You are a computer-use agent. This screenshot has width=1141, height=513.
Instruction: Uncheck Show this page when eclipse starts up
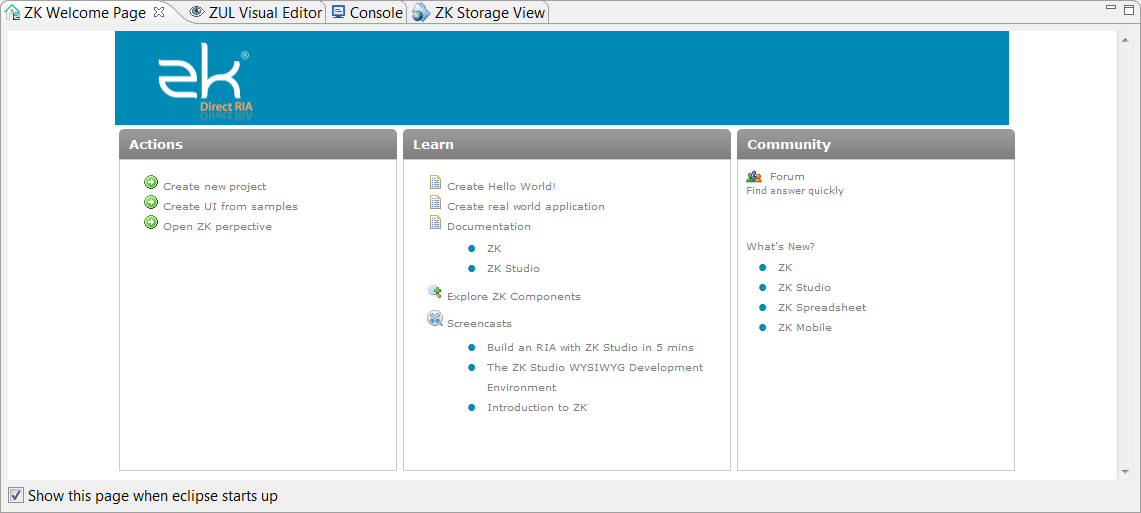(16, 496)
